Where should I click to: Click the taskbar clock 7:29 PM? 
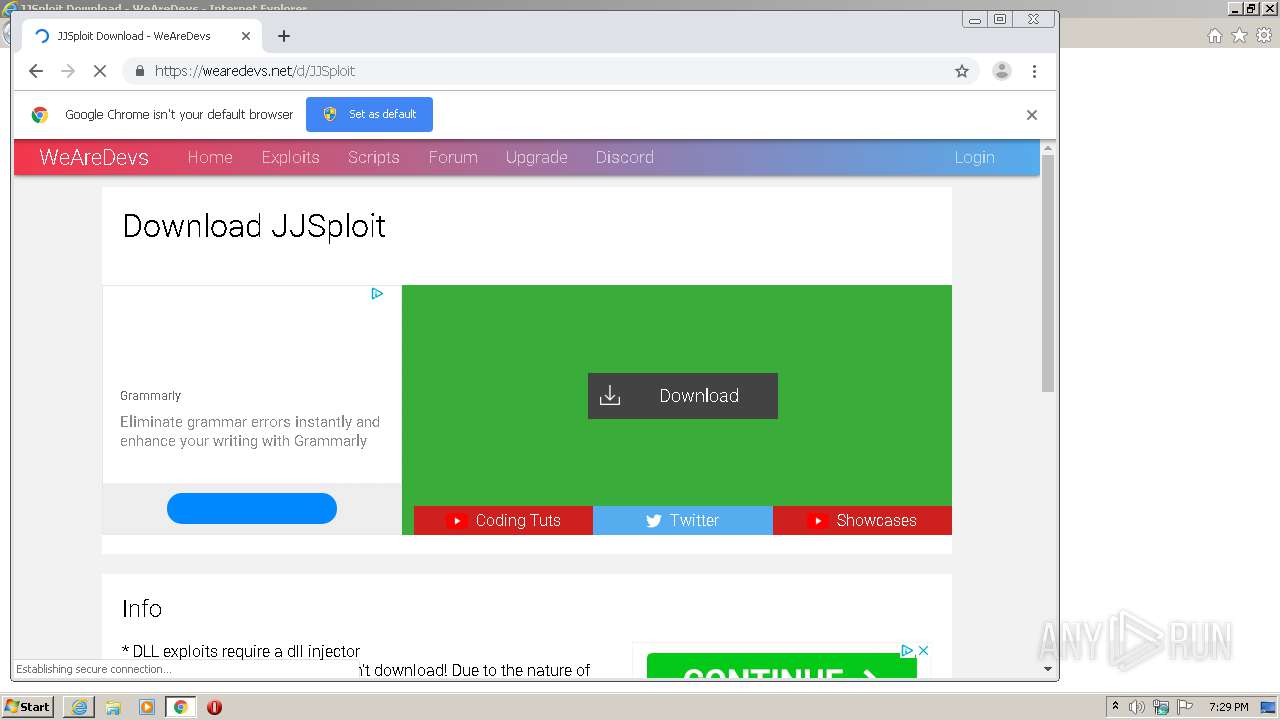[1229, 707]
